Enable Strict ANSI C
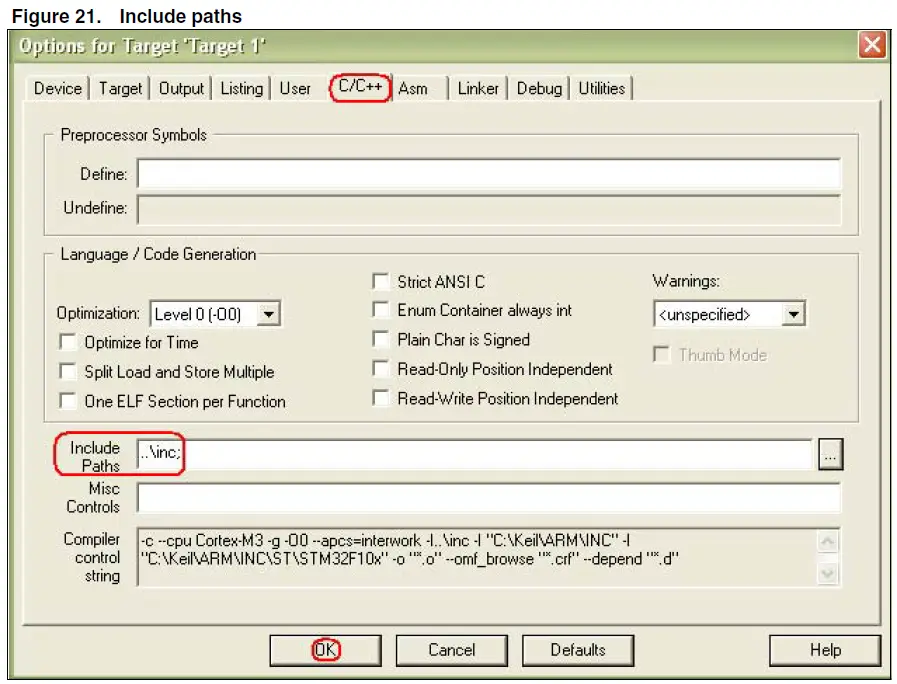The image size is (897, 684). (381, 281)
